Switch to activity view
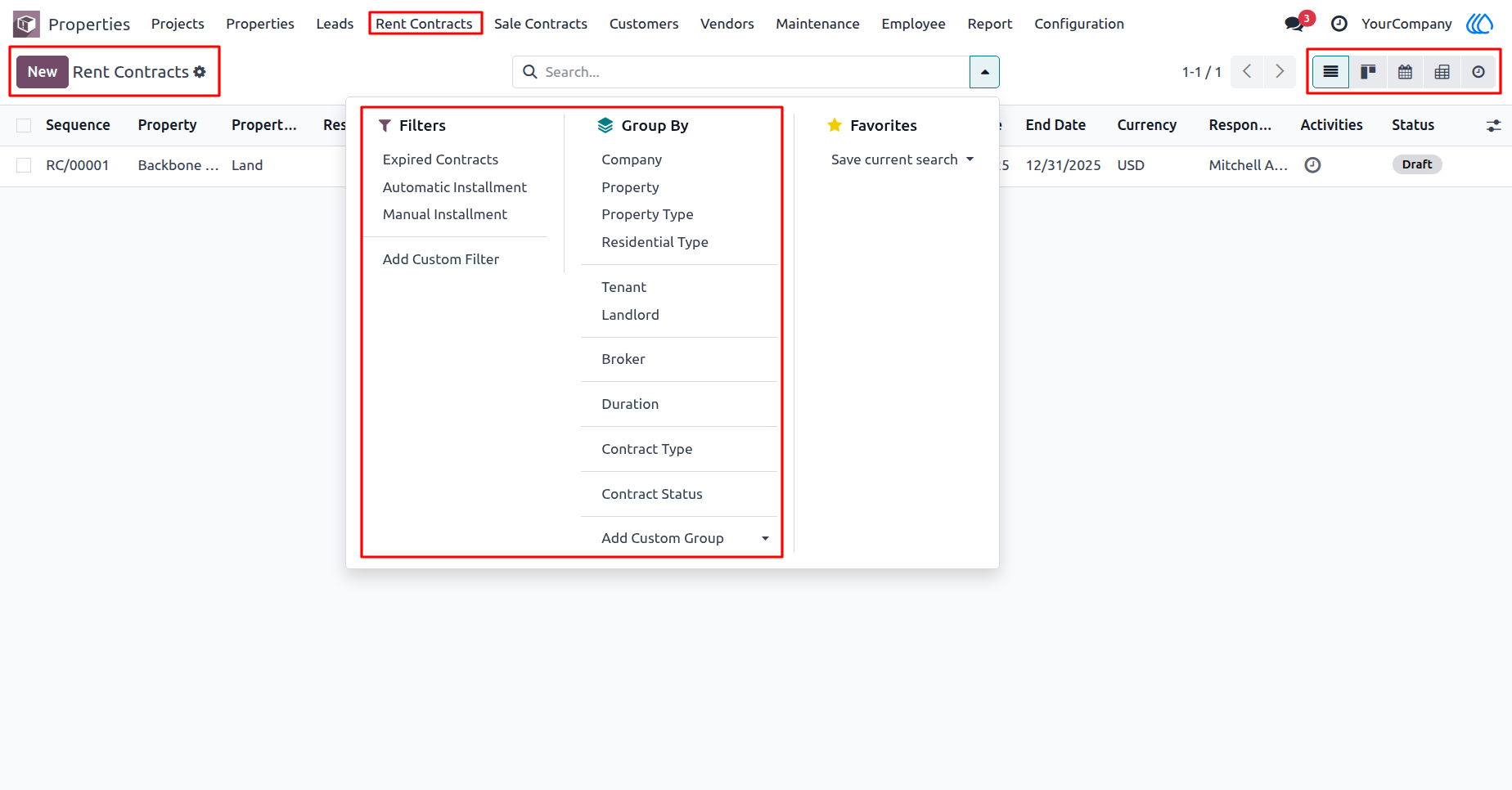Viewport: 1512px width, 790px height. (1478, 72)
